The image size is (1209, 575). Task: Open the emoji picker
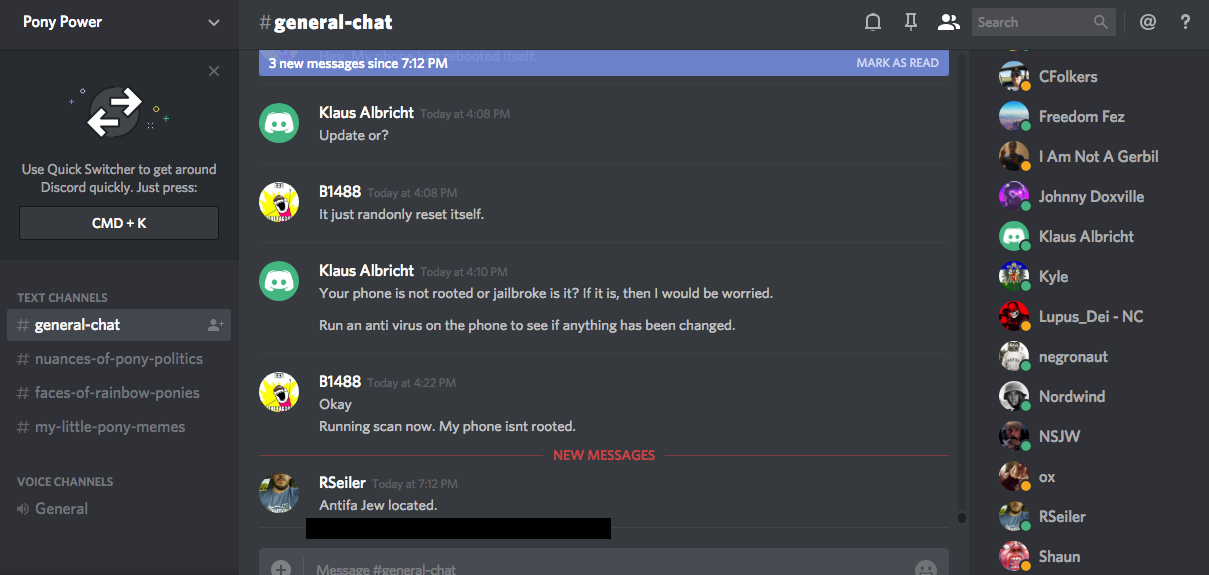pyautogui.click(x=926, y=568)
